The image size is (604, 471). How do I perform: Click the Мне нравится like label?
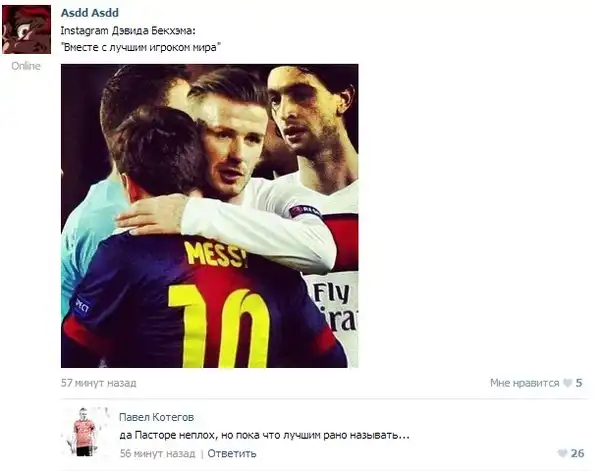pos(524,383)
